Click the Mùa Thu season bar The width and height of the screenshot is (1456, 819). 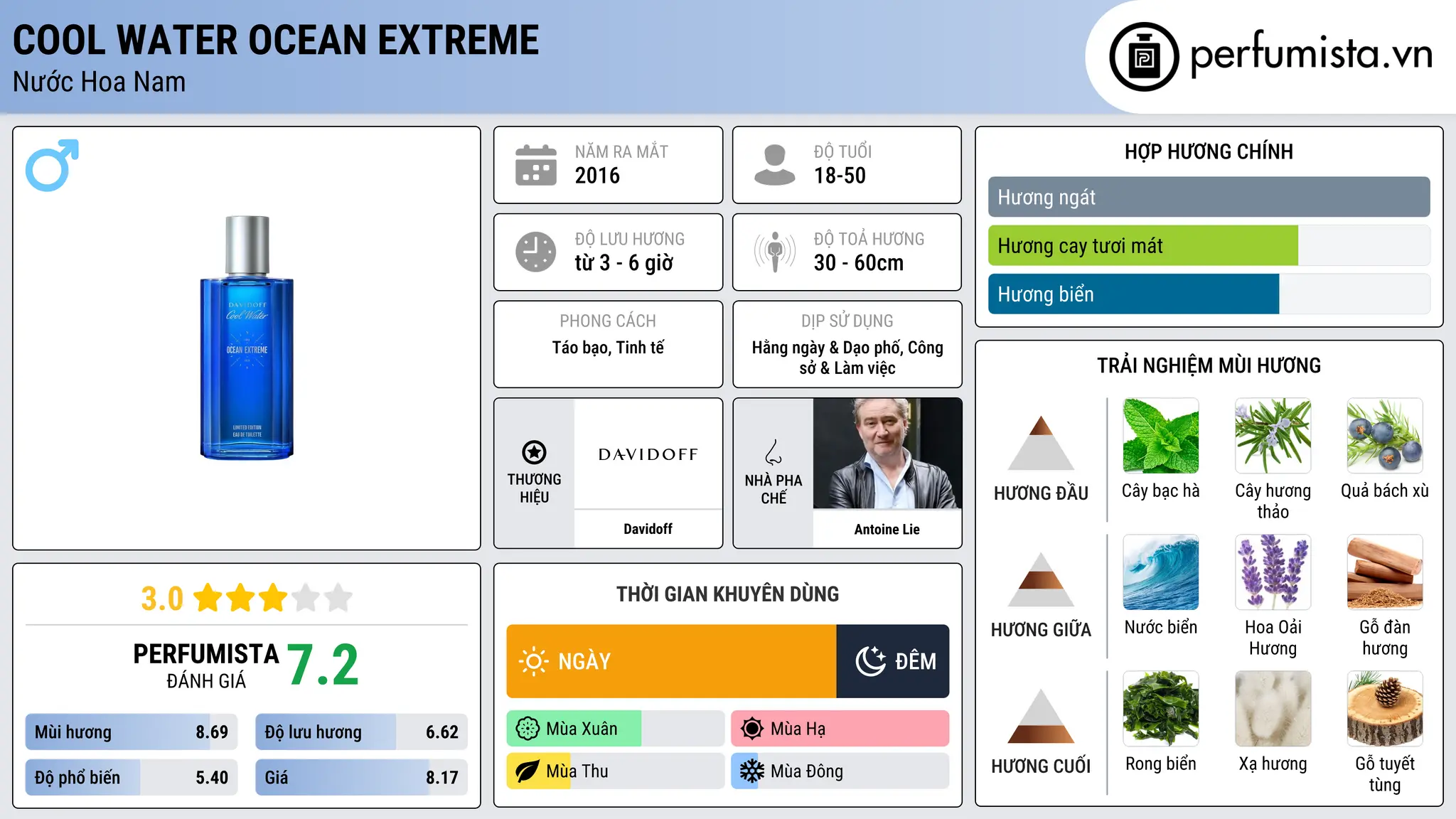pyautogui.click(x=616, y=771)
